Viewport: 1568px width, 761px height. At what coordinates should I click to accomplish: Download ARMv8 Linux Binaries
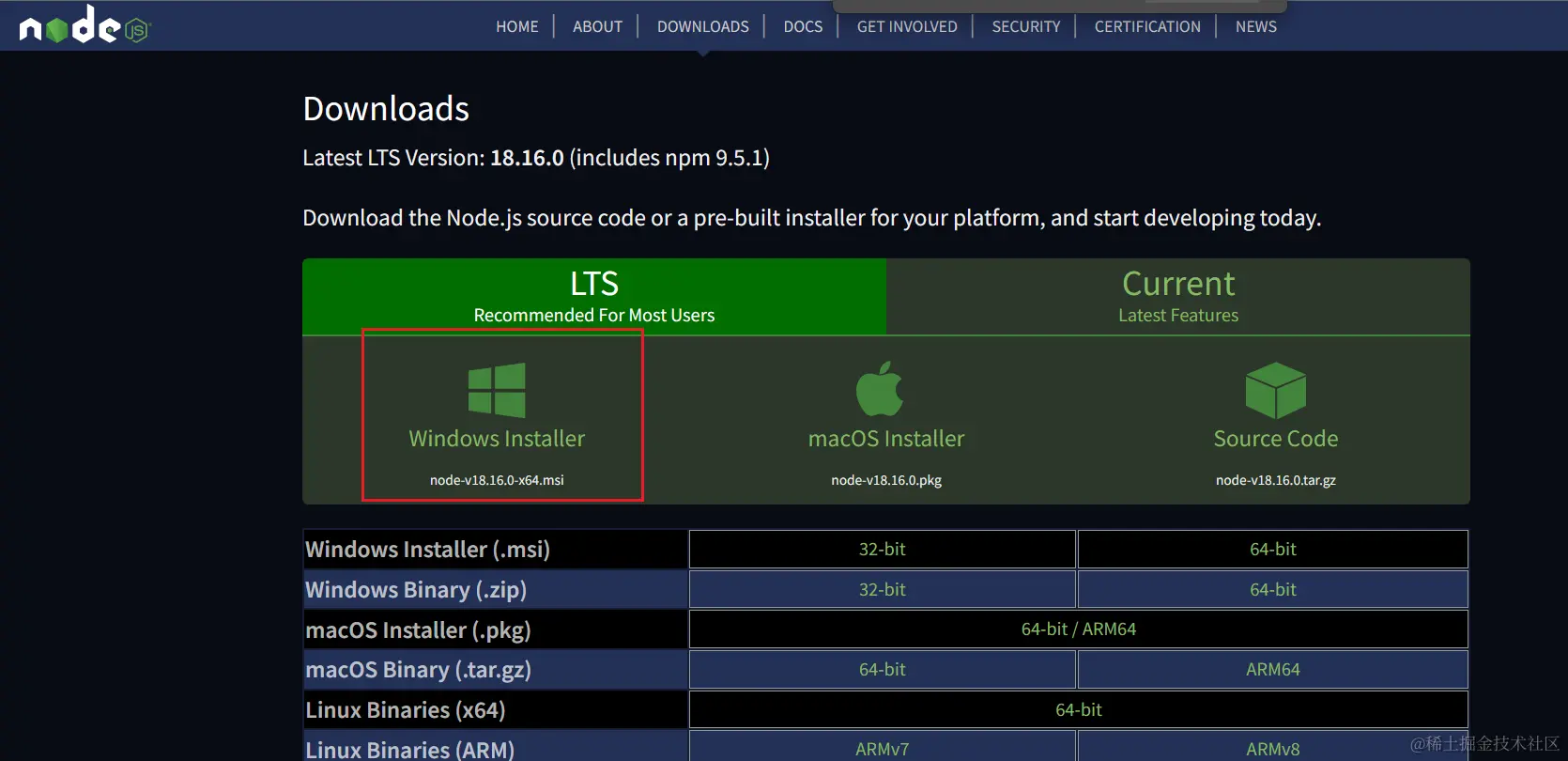click(x=1273, y=748)
